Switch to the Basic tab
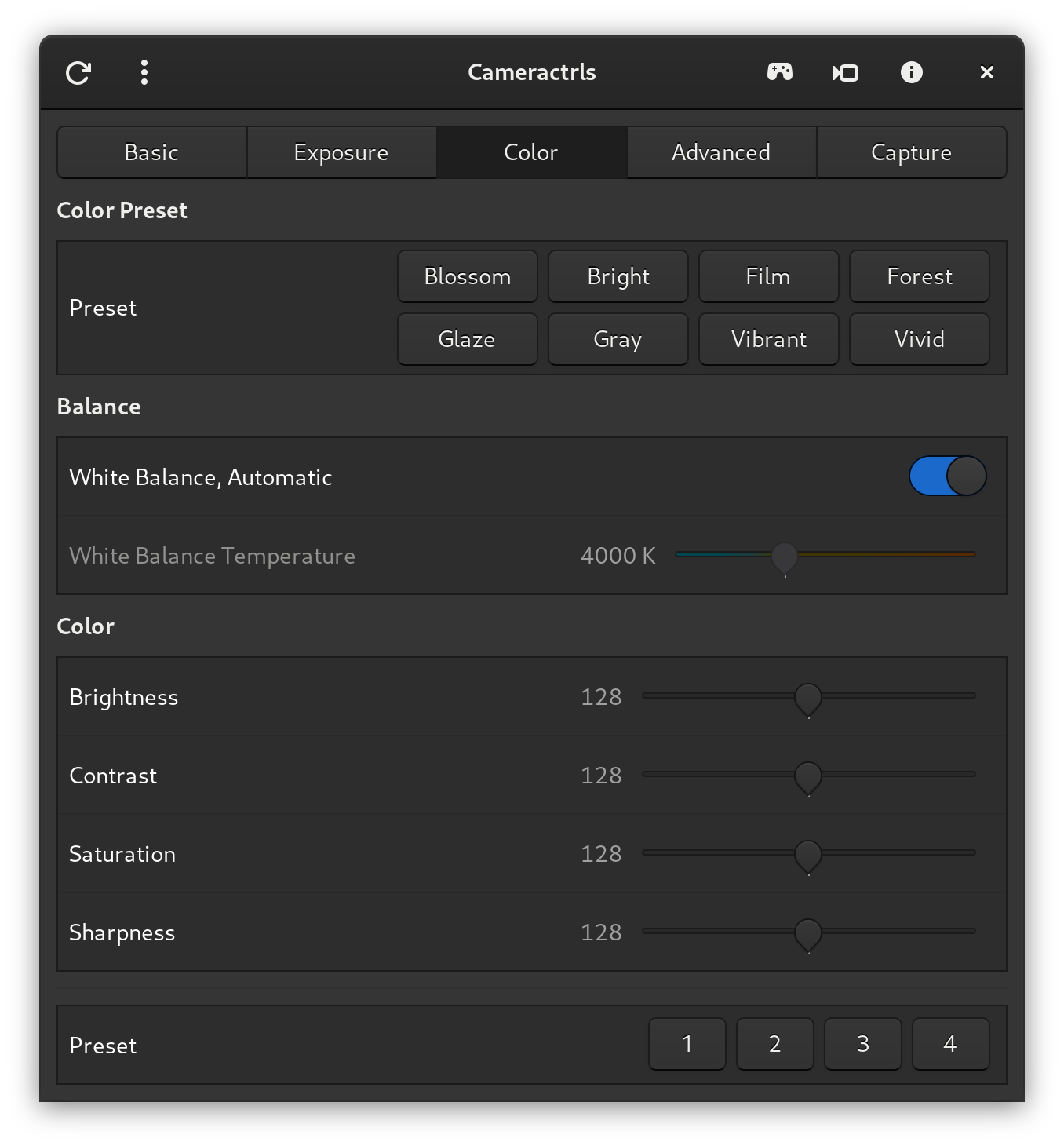Viewport: 1064px width, 1146px height. click(151, 152)
